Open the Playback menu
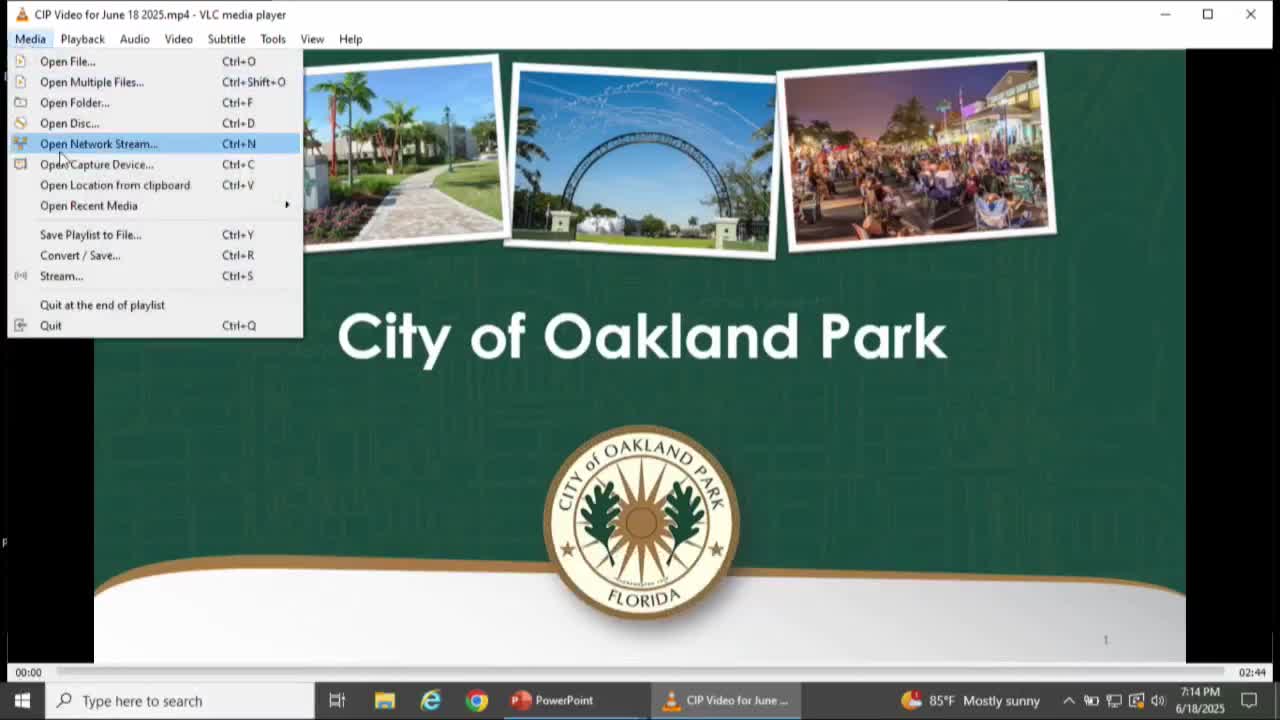The width and height of the screenshot is (1280, 720). pos(82,39)
